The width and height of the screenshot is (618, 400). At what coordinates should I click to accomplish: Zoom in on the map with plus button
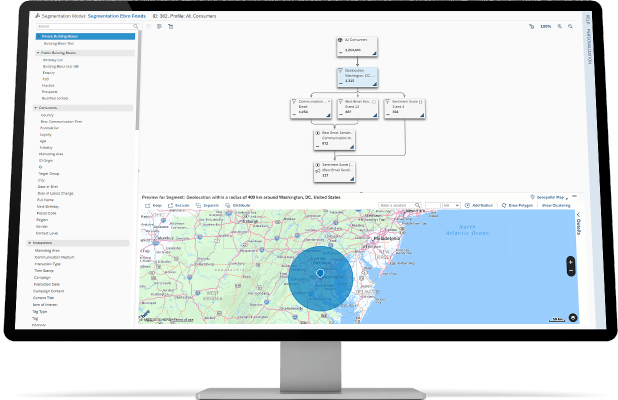(571, 262)
